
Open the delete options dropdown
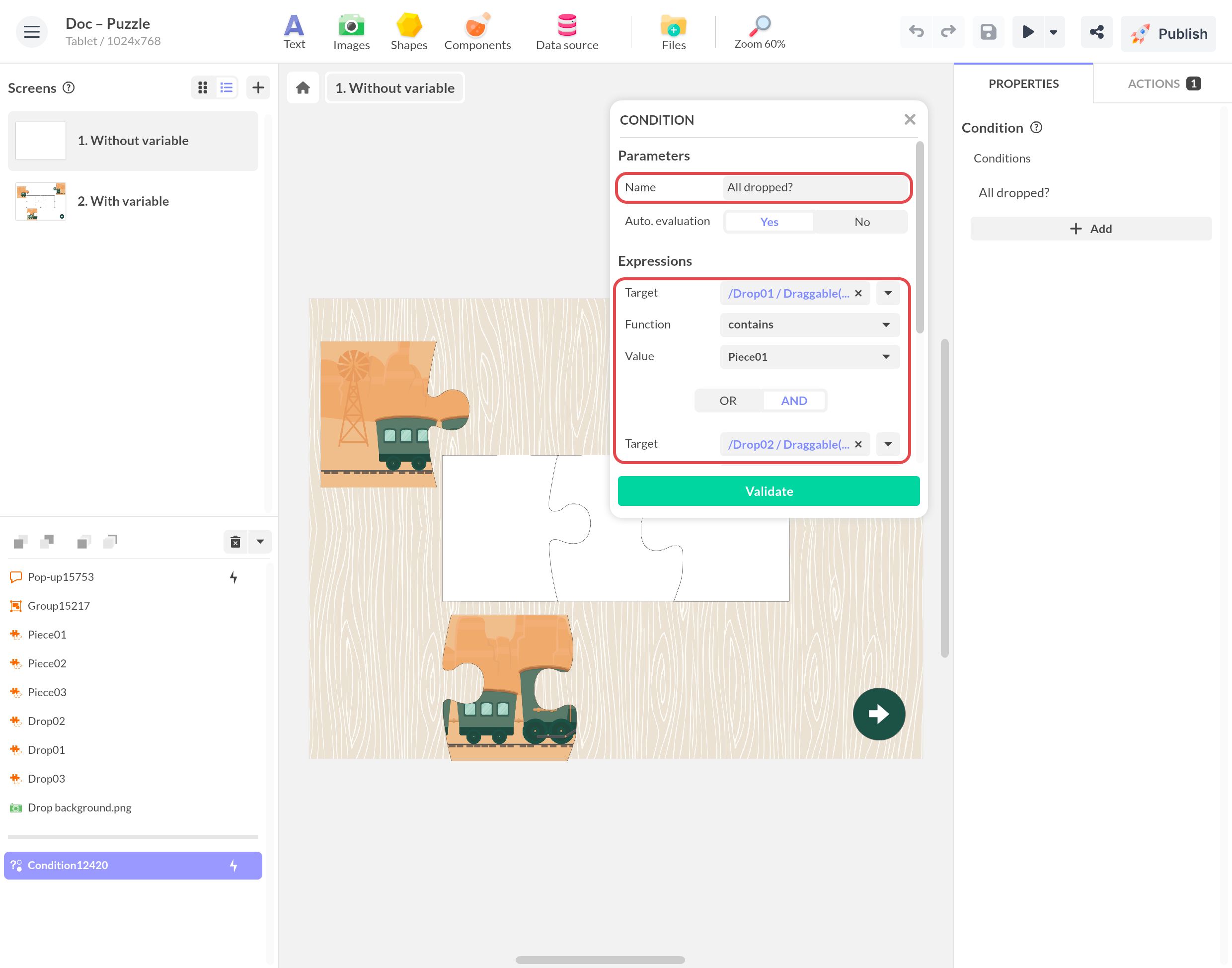[x=260, y=542]
